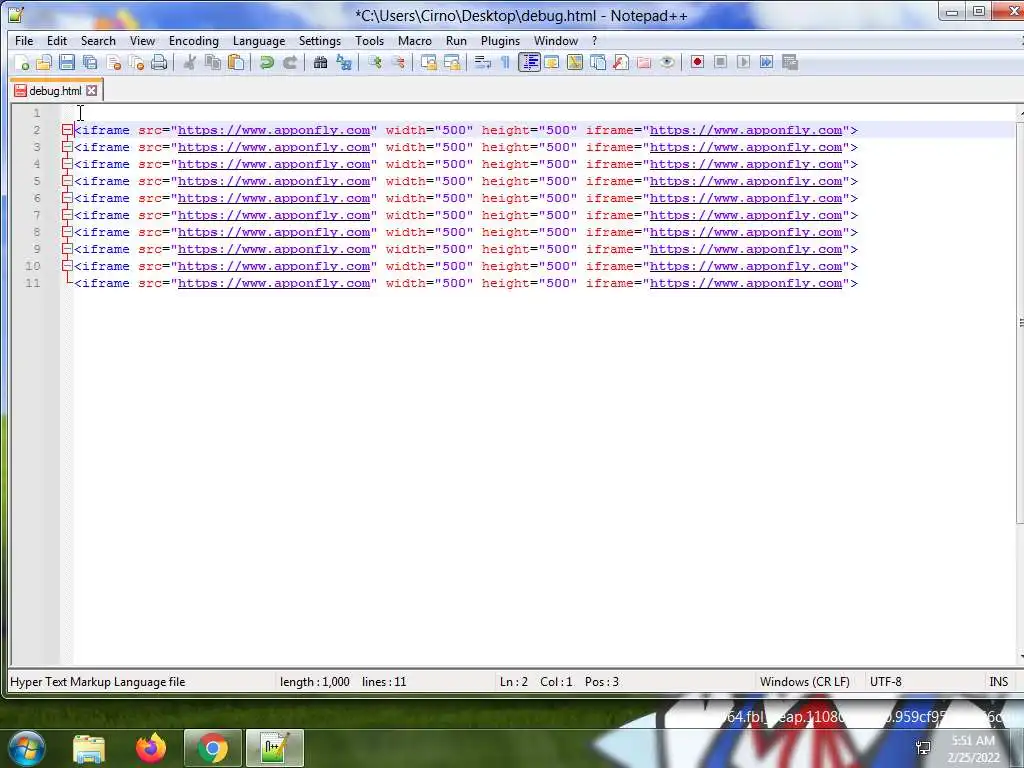Open Firefox from the taskbar
Screen dimensions: 1024x768
coord(151,748)
